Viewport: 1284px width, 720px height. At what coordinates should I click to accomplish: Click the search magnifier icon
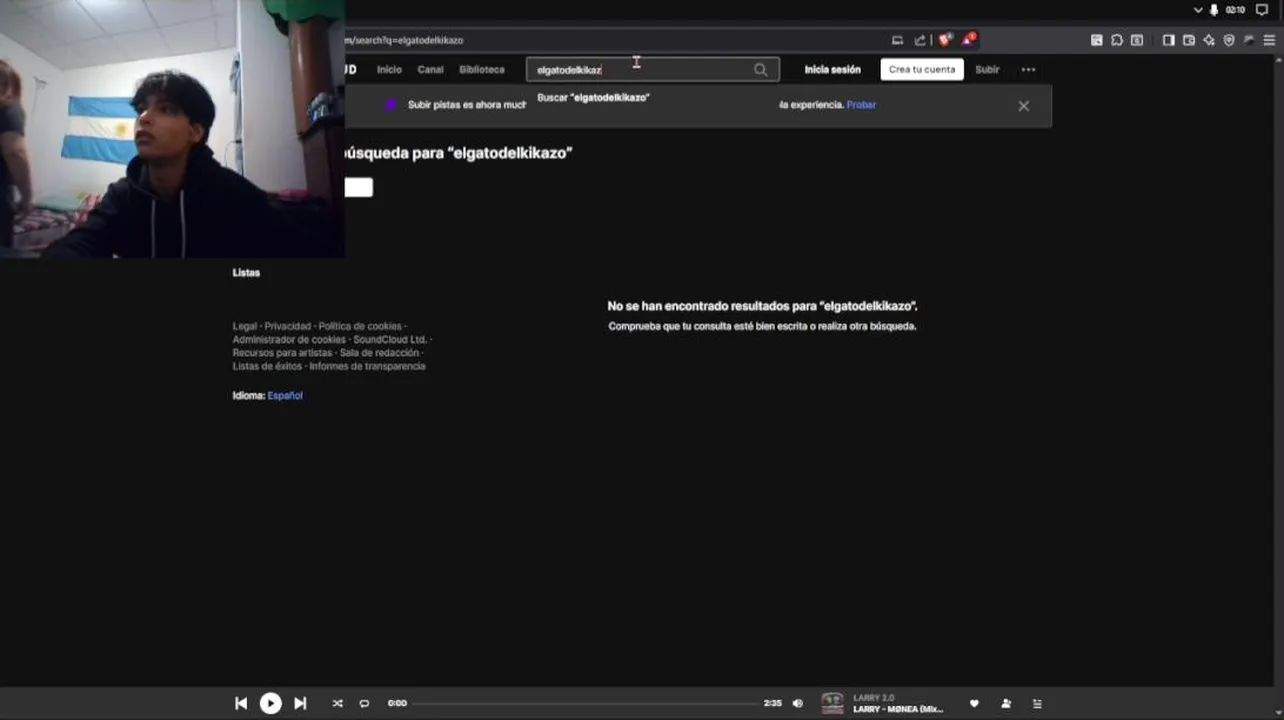[x=761, y=70]
